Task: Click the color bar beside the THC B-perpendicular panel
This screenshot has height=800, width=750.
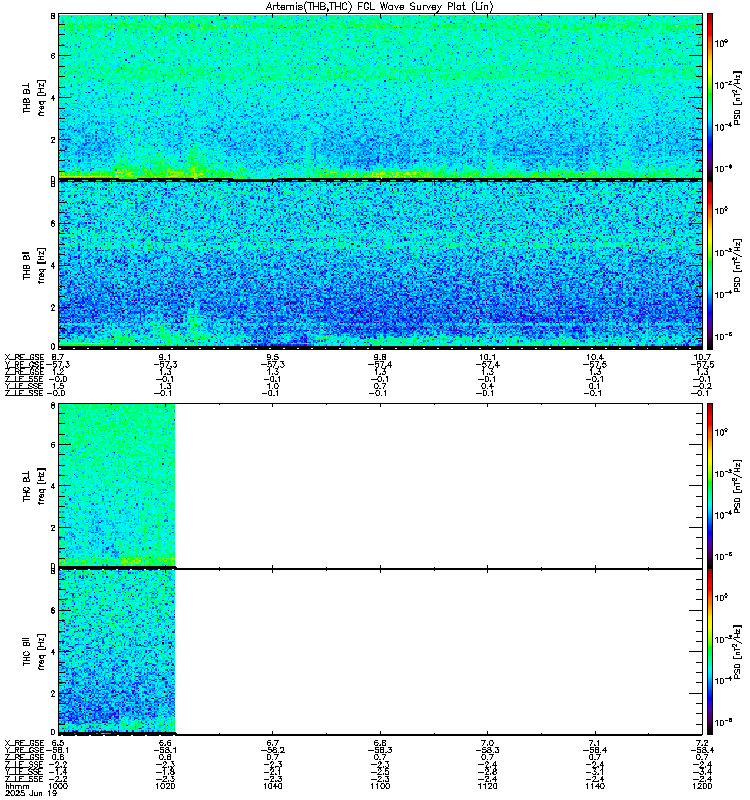Action: [x=710, y=485]
